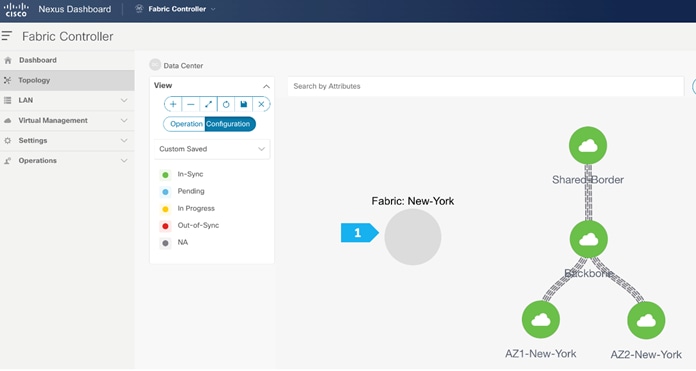The image size is (696, 371).
Task: Collapse the View panel chevron
Action: click(266, 86)
